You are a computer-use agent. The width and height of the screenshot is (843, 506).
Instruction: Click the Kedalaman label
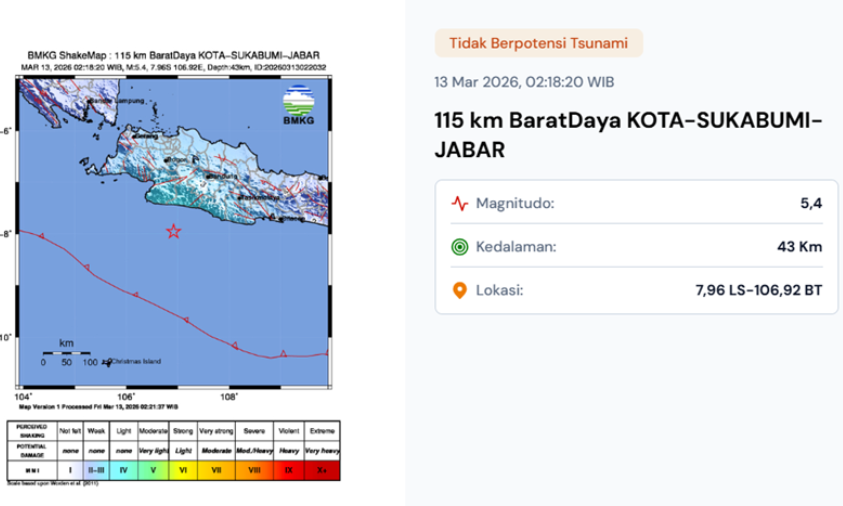pyautogui.click(x=516, y=247)
